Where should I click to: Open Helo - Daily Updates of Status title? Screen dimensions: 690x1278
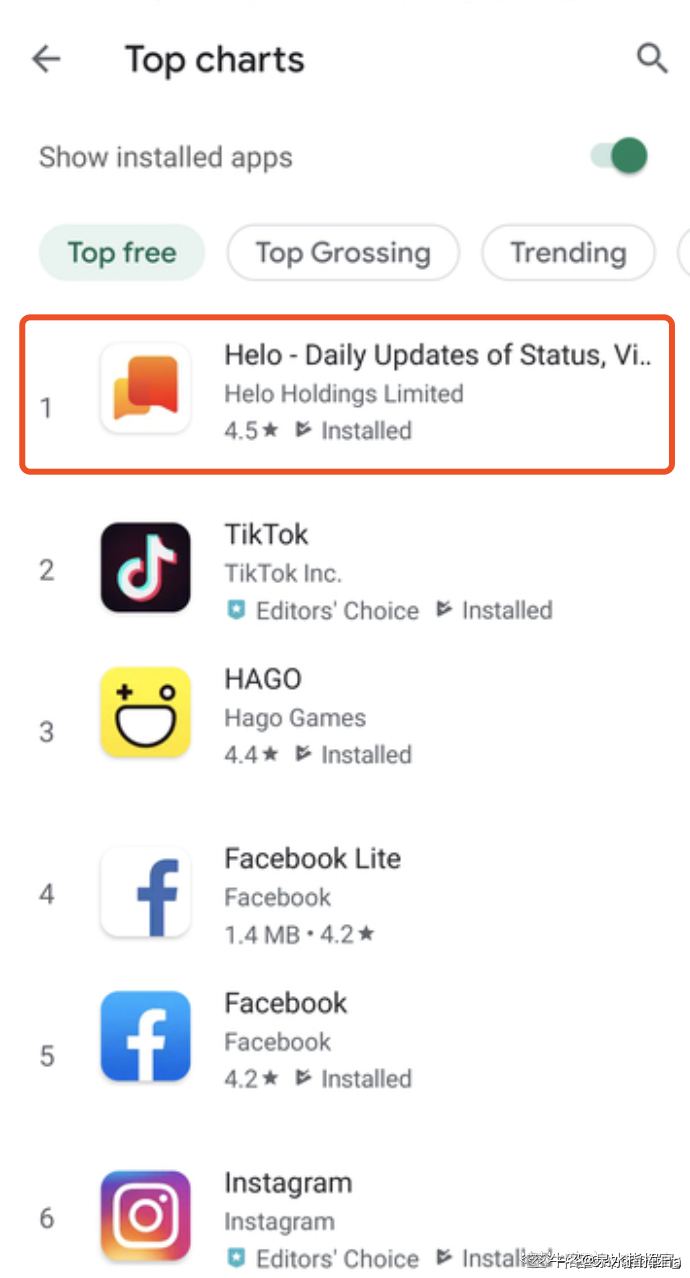coord(438,355)
